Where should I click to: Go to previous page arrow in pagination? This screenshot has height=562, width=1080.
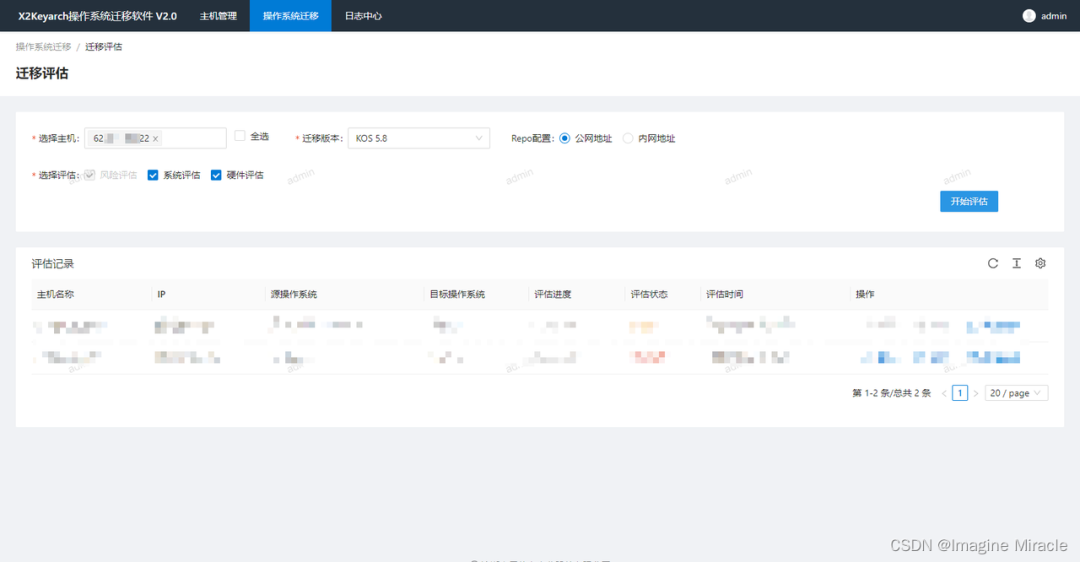click(x=943, y=394)
